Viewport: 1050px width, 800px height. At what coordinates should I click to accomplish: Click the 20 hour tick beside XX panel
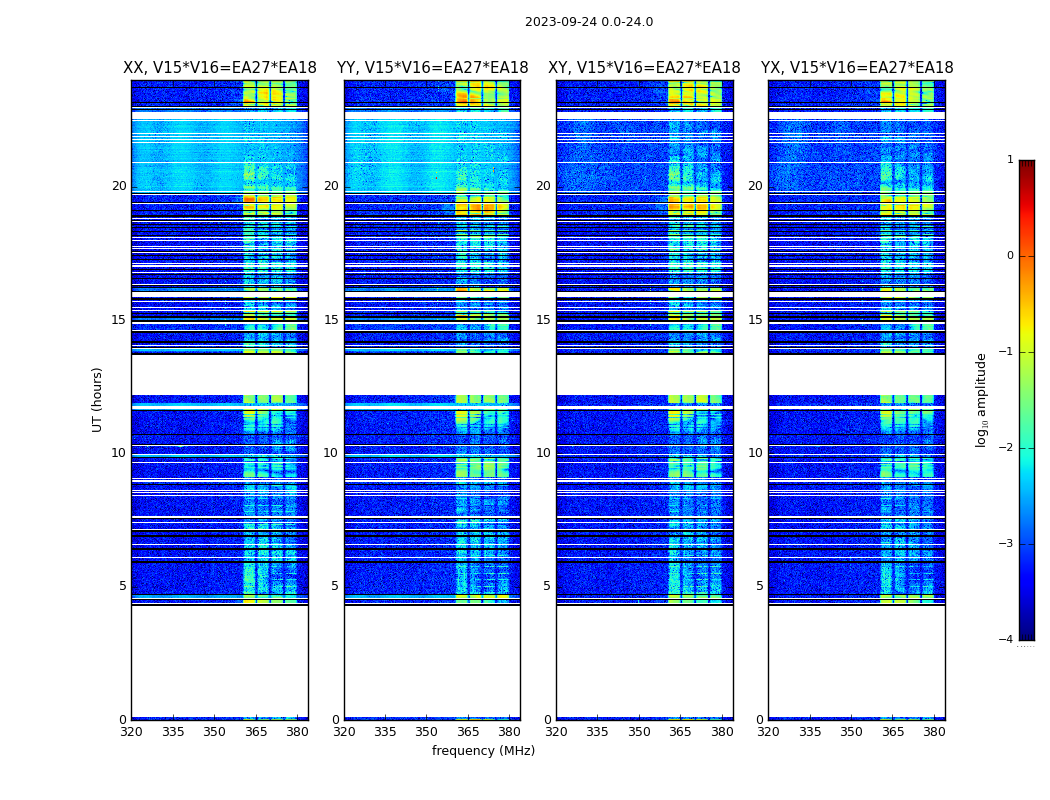click(119, 186)
